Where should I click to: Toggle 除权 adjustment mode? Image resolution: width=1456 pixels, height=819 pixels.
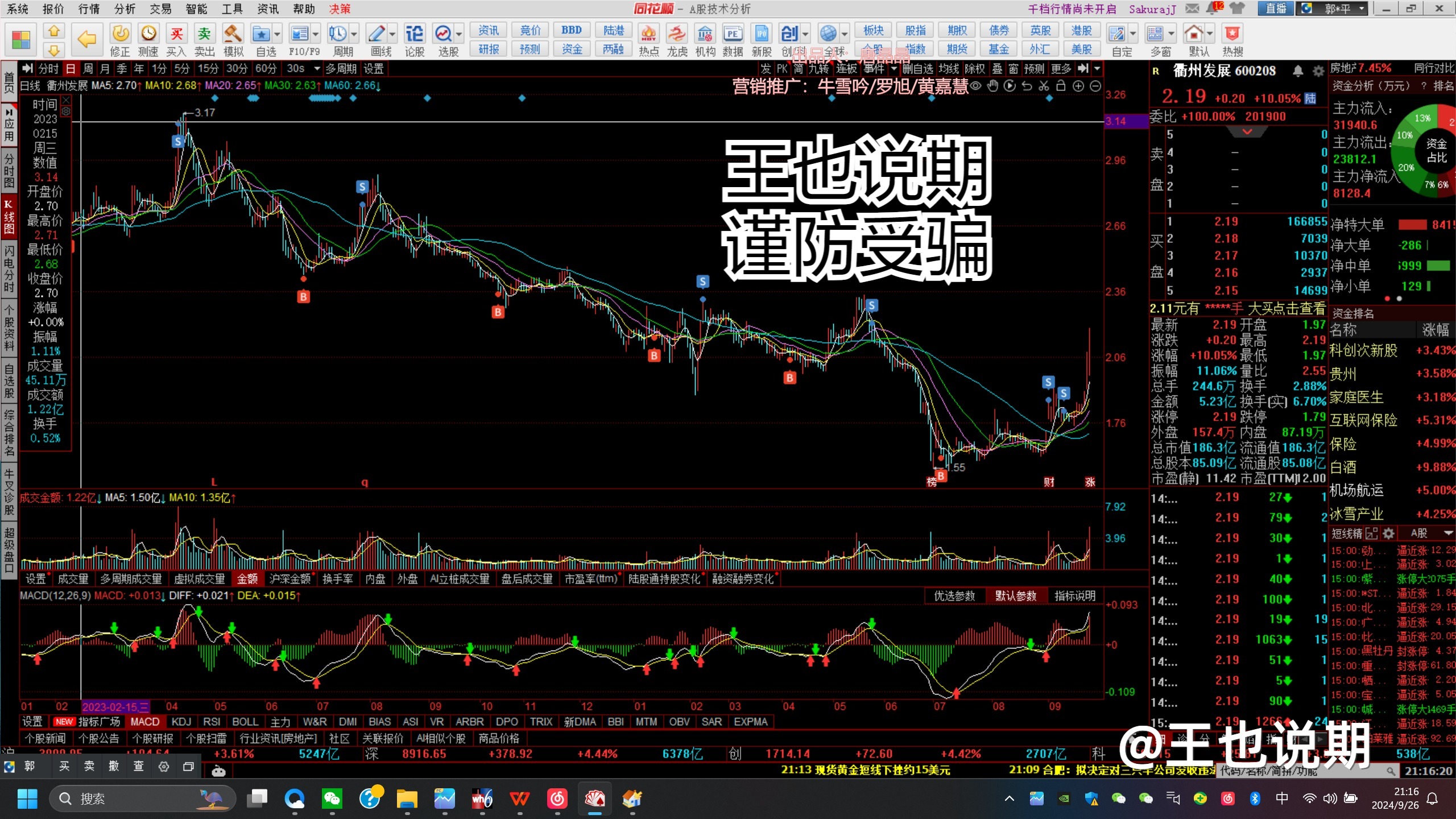tap(974, 69)
